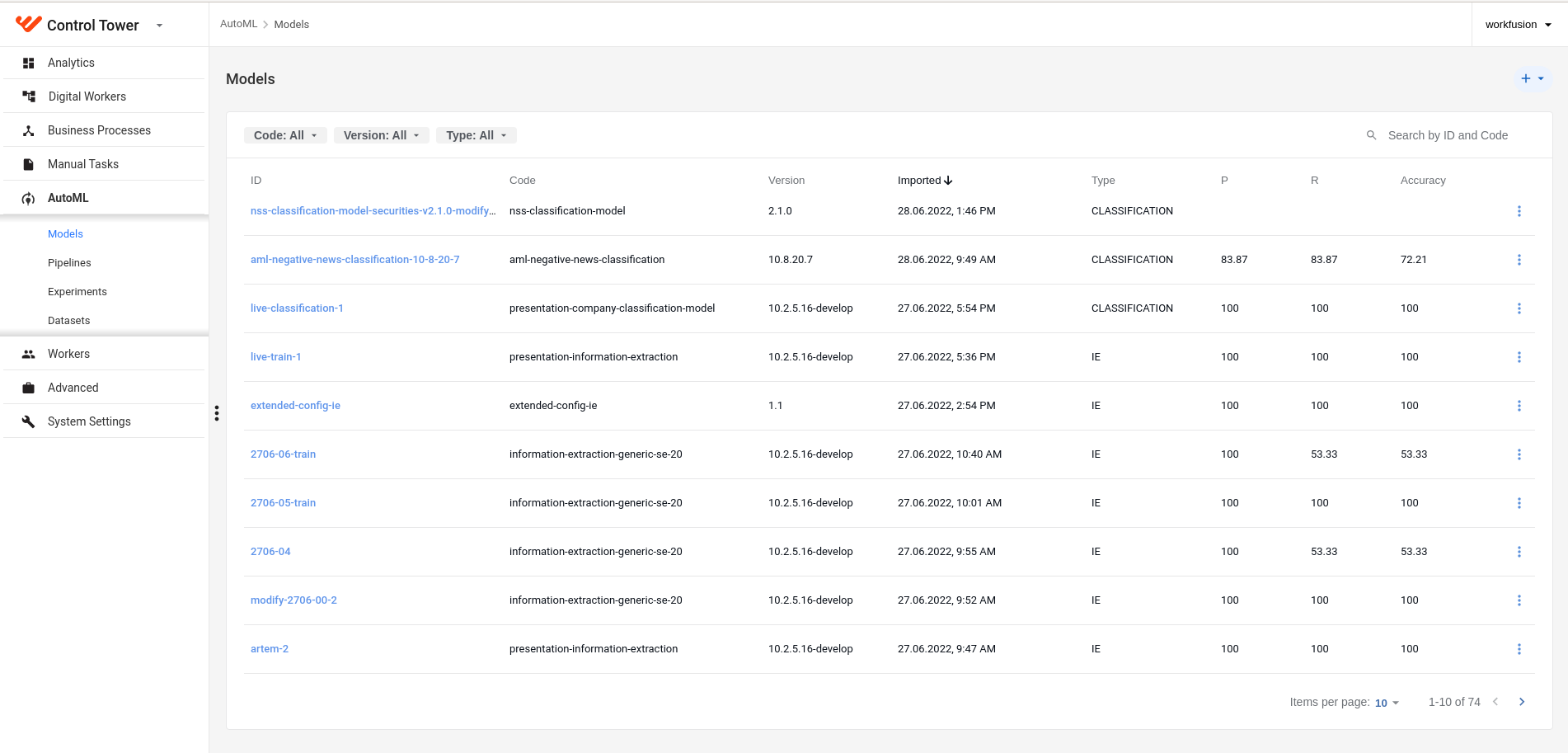Click the AutoML icon in sidebar
The image size is (1568, 753).
click(29, 198)
